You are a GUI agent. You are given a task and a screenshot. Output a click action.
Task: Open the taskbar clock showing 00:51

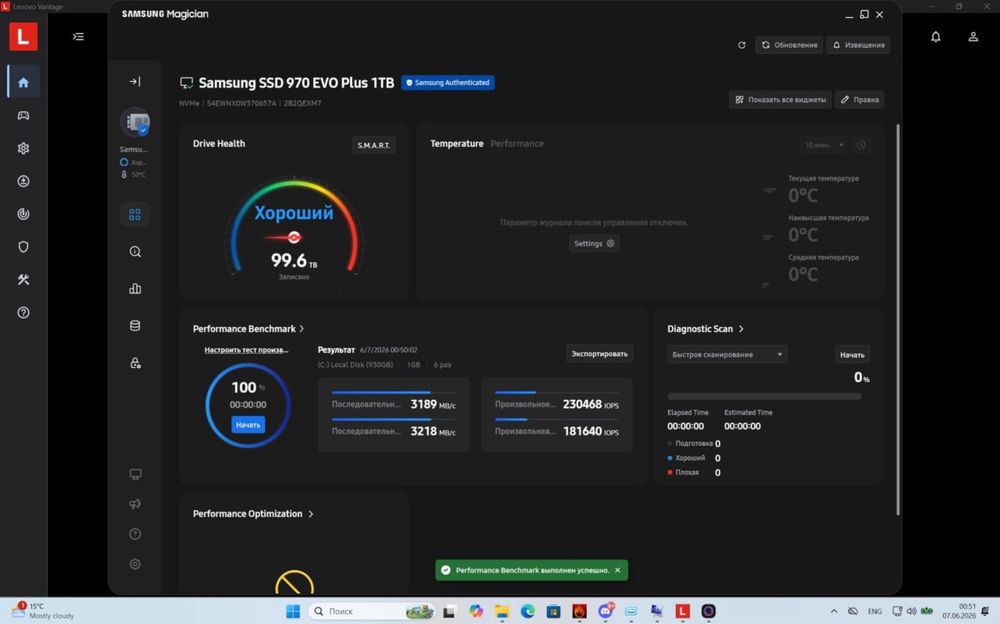(959, 611)
